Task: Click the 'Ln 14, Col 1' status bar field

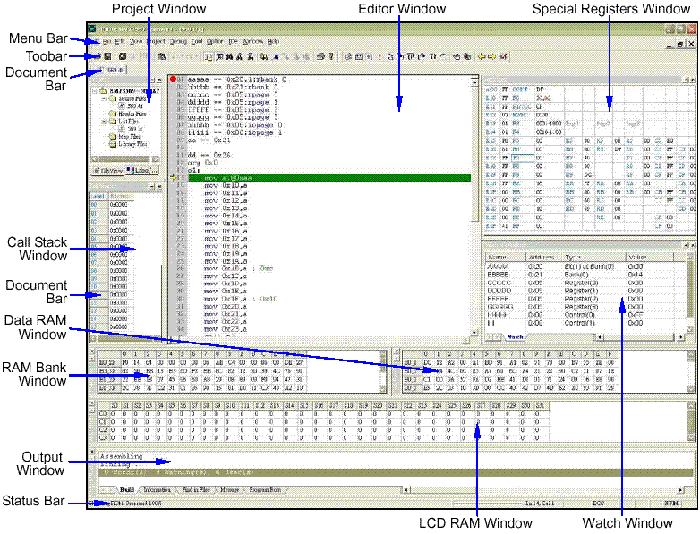Action: point(540,503)
